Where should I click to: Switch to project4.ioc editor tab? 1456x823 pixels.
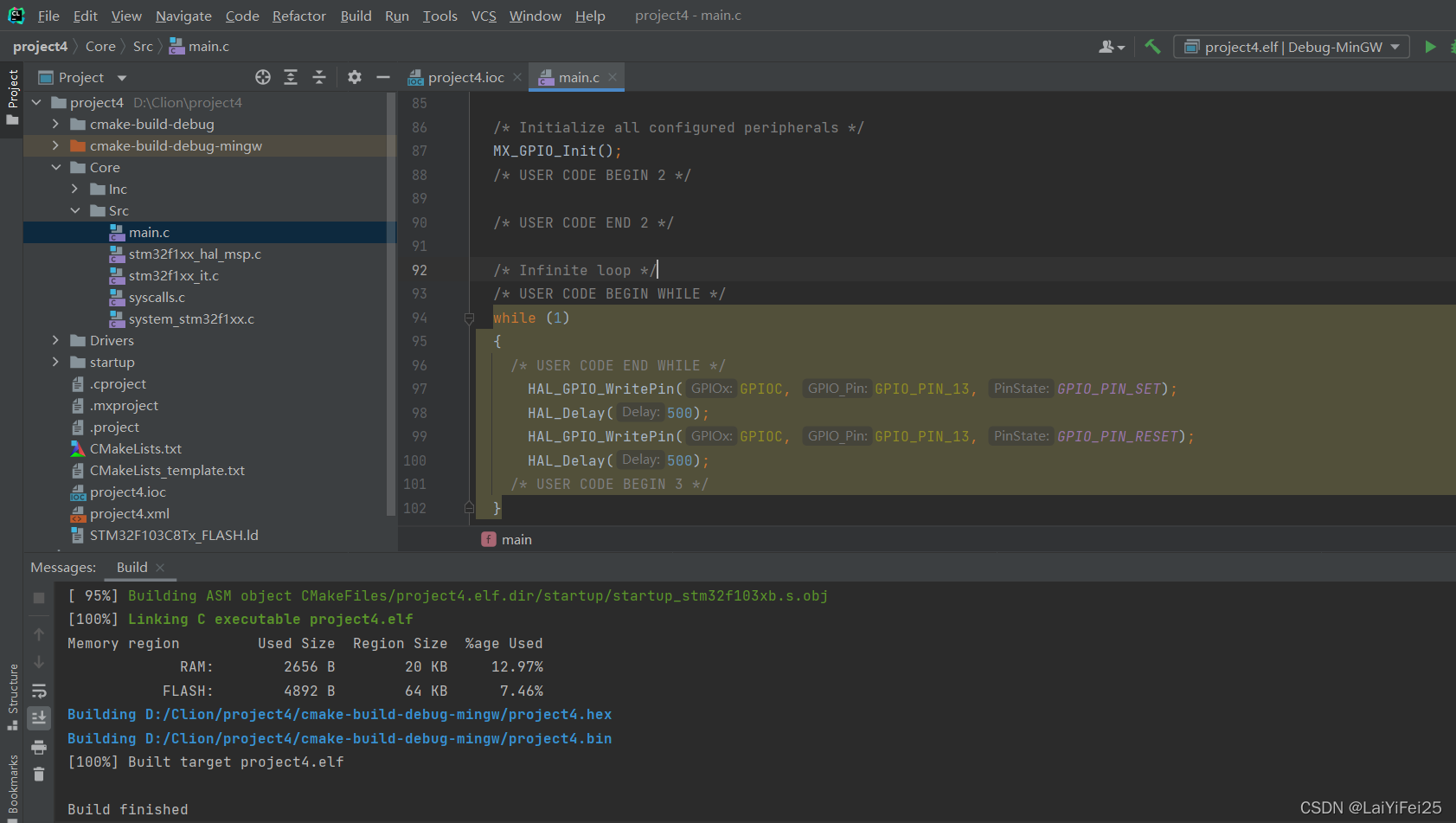tap(465, 77)
